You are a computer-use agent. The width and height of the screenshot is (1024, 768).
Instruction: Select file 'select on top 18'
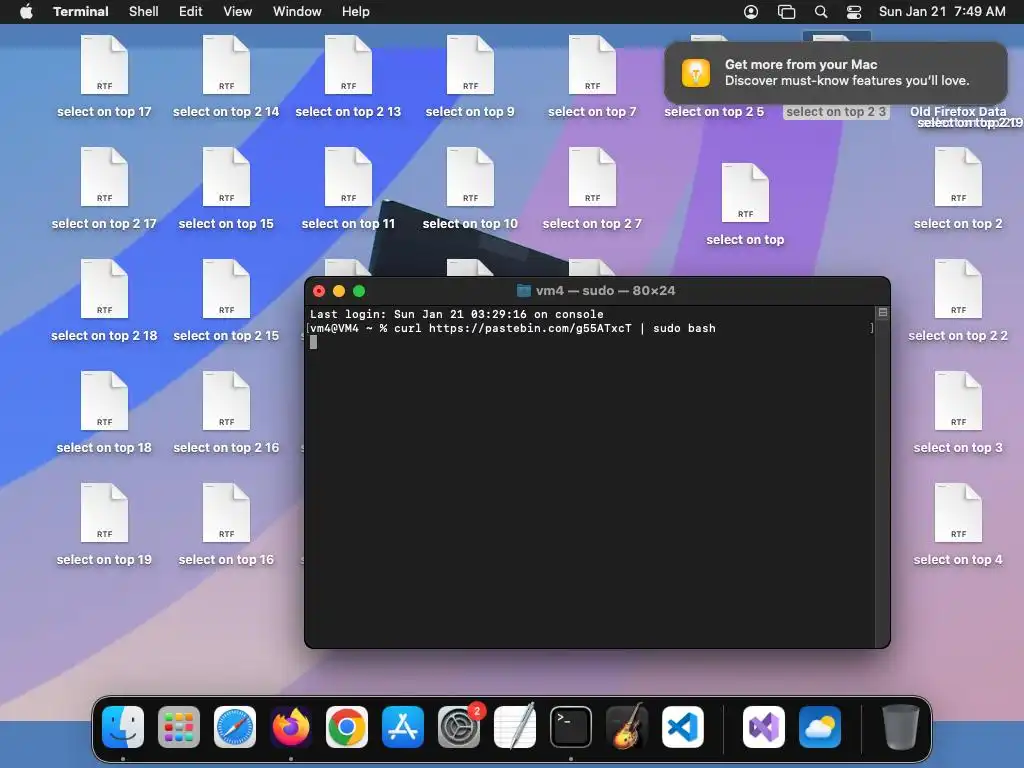coord(104,413)
